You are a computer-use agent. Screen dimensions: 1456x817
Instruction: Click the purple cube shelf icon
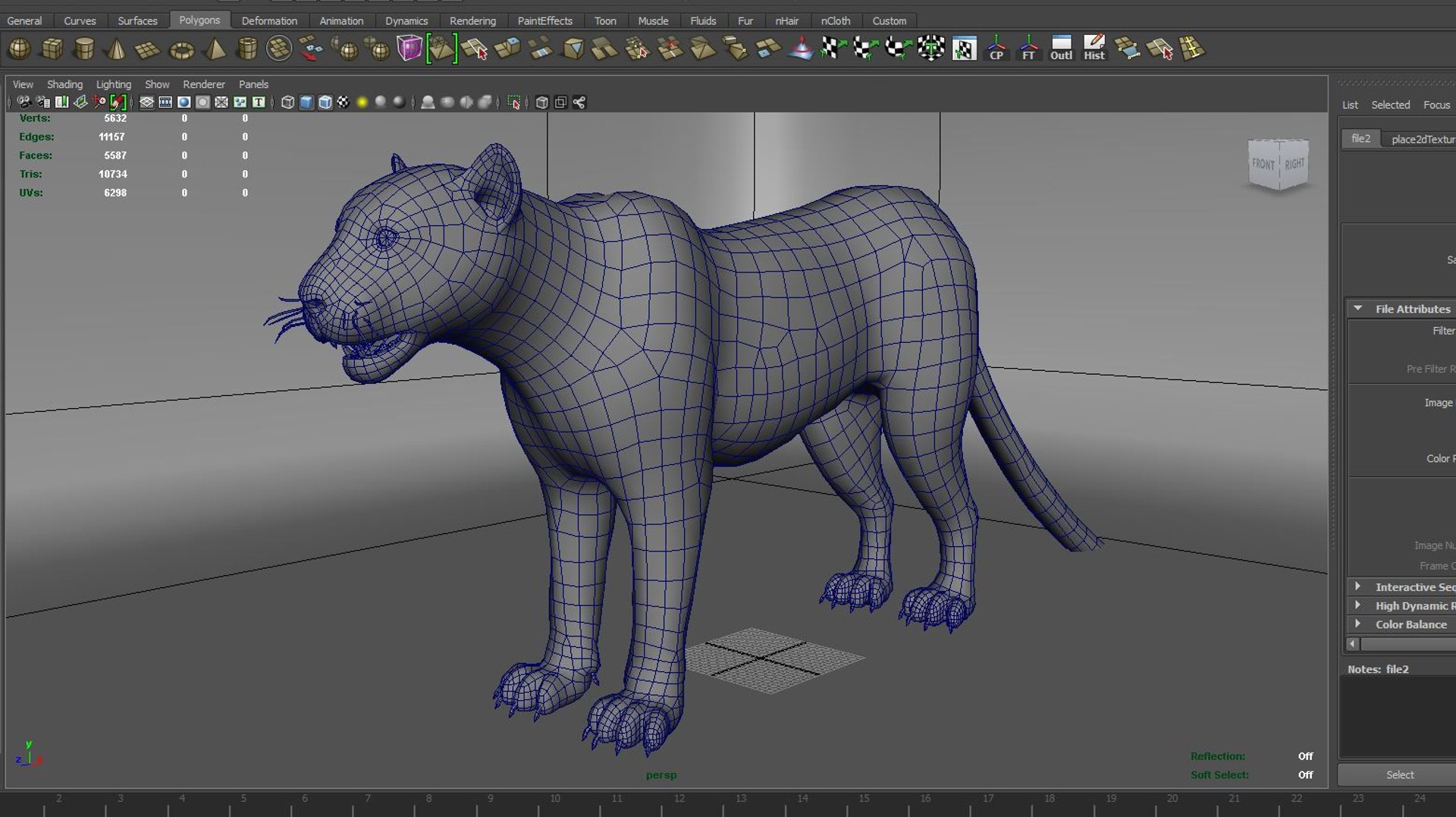click(409, 49)
